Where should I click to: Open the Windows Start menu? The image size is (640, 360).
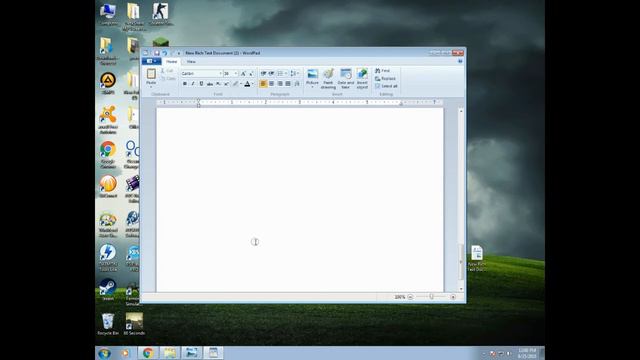(104, 353)
